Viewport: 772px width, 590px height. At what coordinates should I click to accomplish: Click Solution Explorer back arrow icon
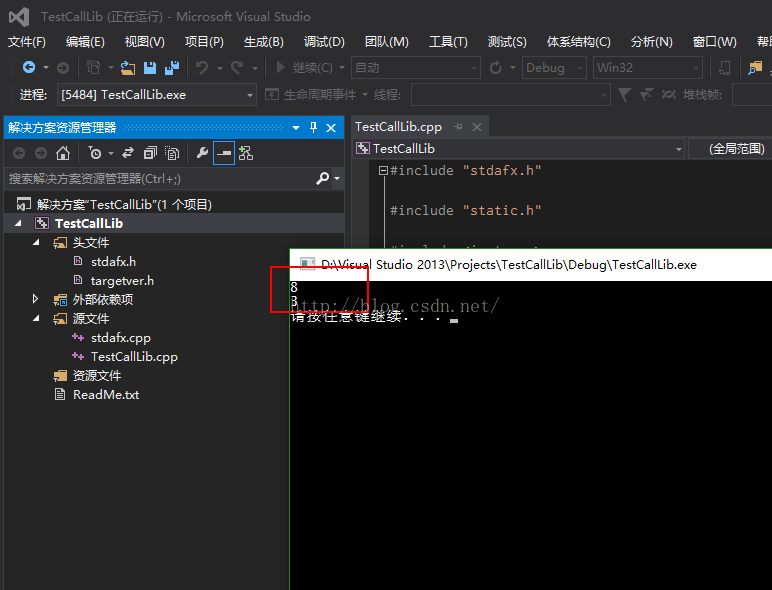click(19, 153)
